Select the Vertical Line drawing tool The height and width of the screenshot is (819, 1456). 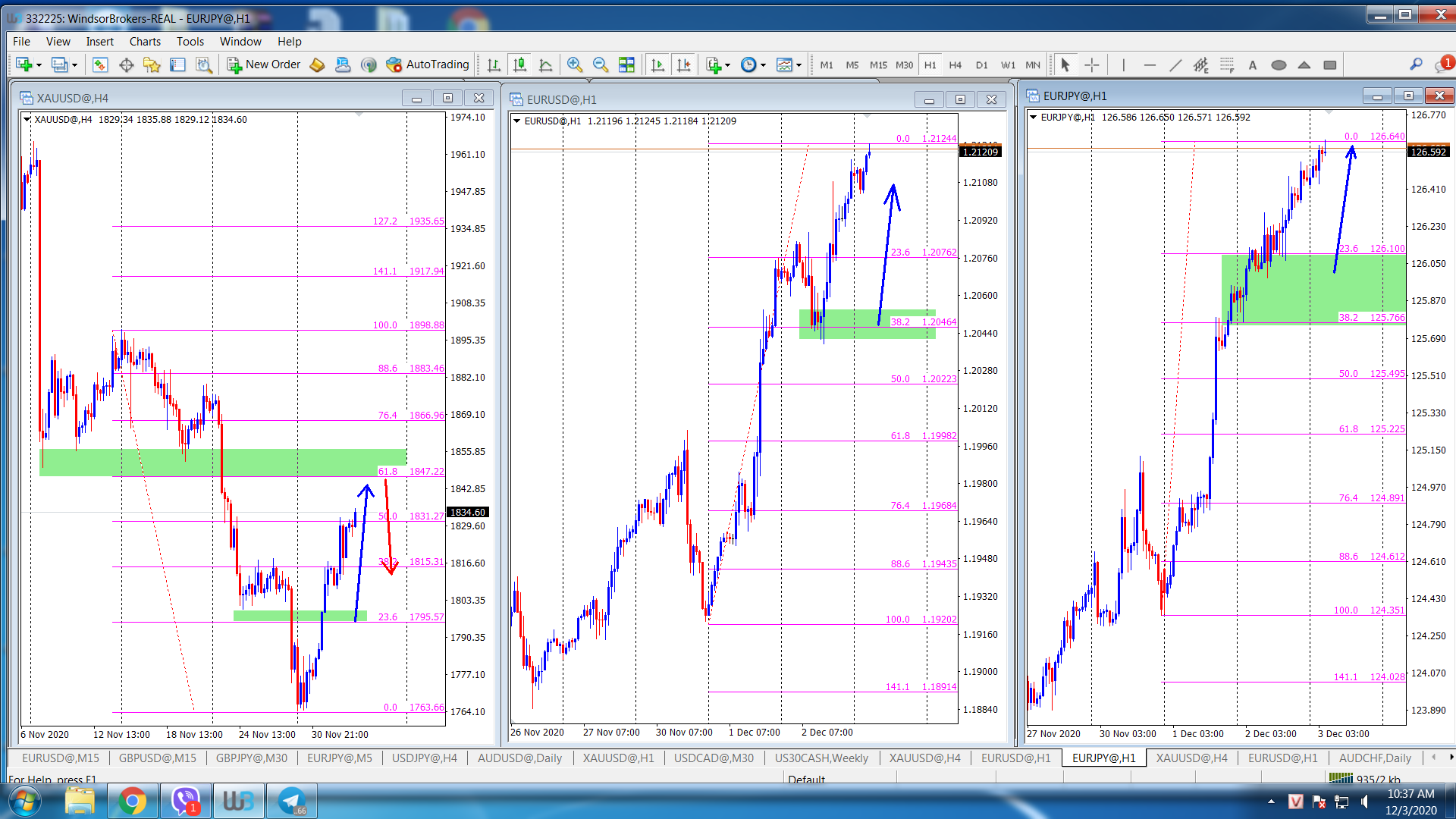[1124, 65]
